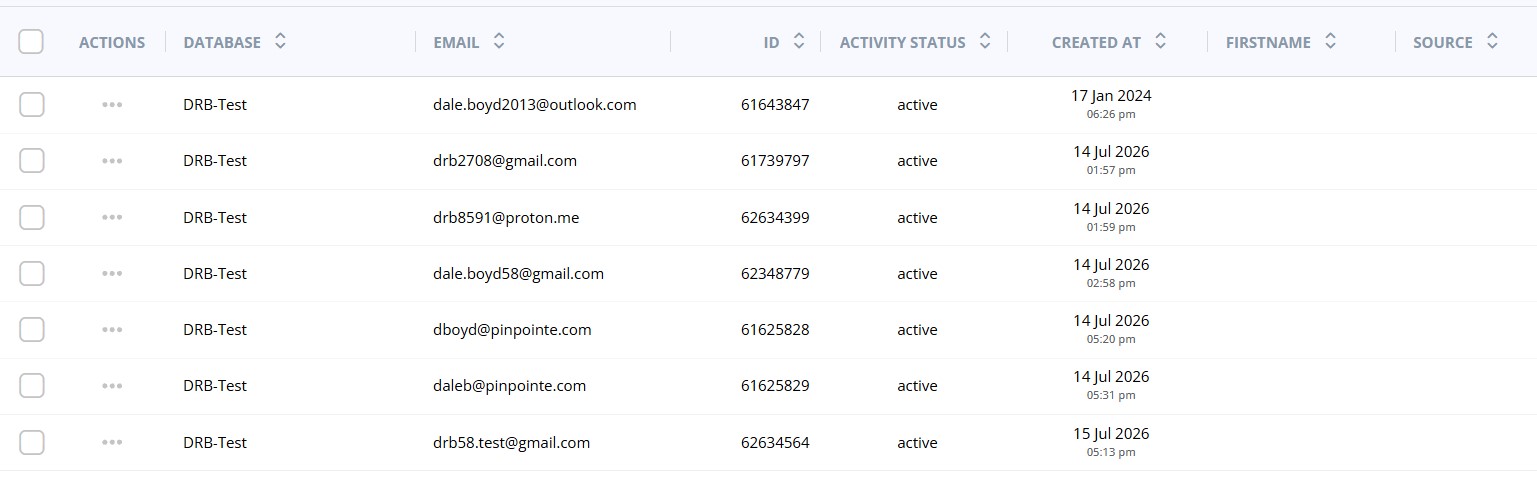Select email daleb@pinpointe.com
This screenshot has width=1537, height=490.
[x=509, y=386]
